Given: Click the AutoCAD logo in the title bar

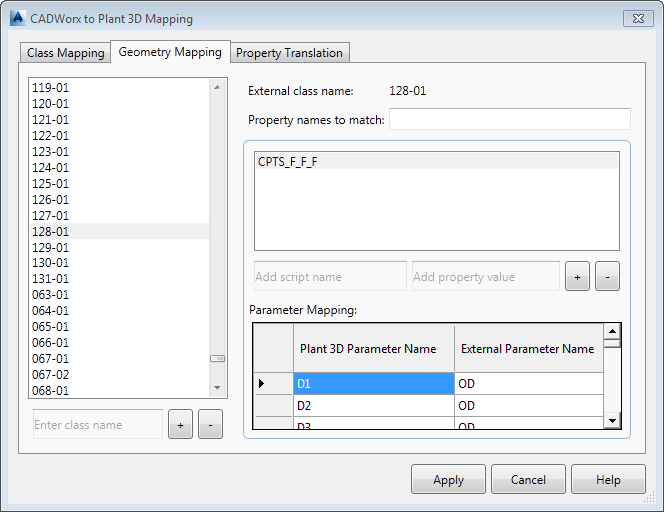Looking at the screenshot, I should pos(17,18).
